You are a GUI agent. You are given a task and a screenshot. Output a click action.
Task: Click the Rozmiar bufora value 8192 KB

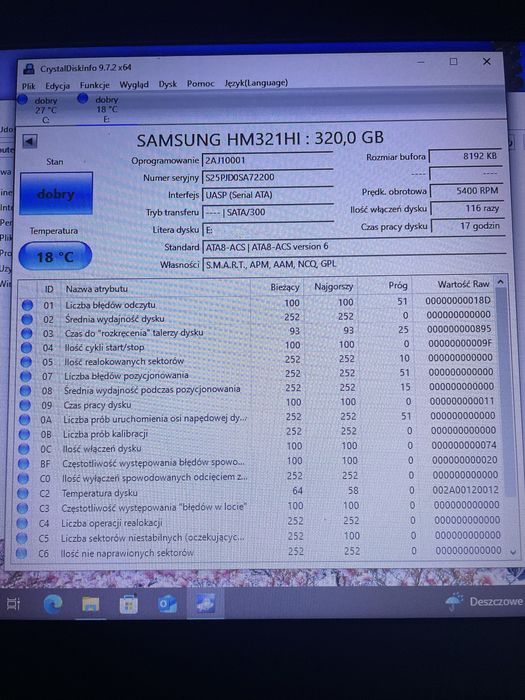coord(466,156)
